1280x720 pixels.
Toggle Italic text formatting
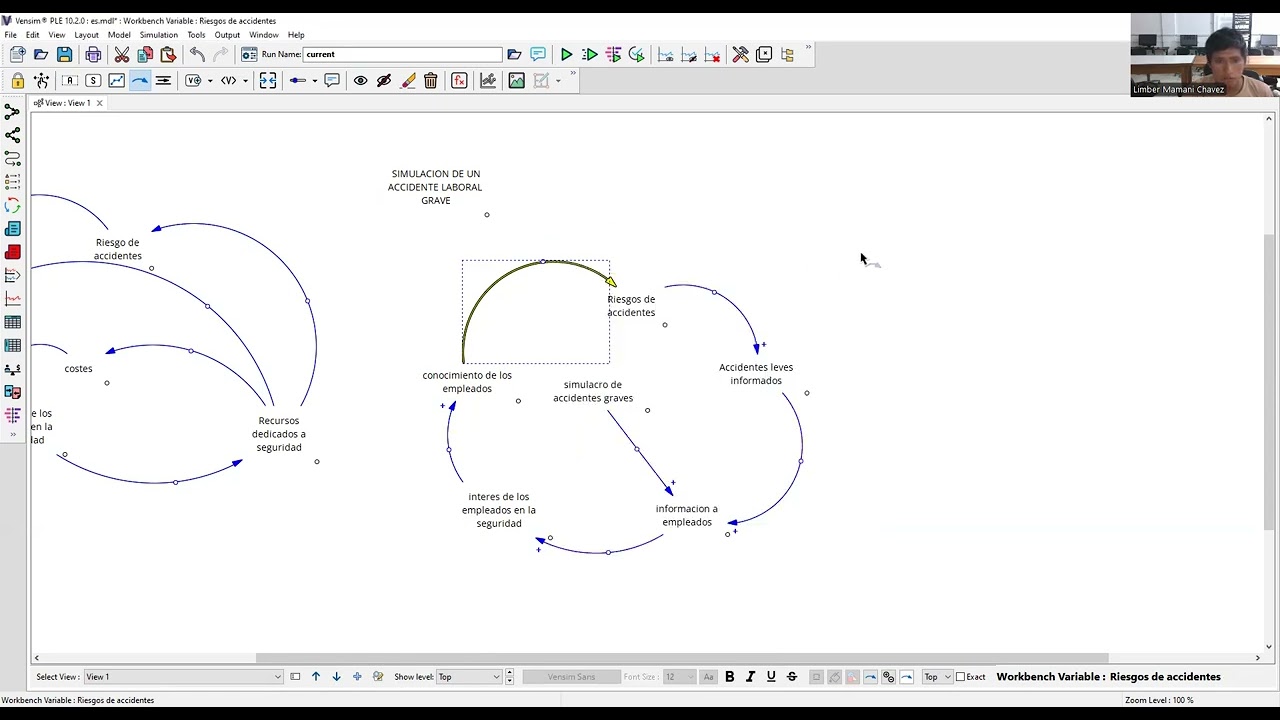click(x=750, y=677)
